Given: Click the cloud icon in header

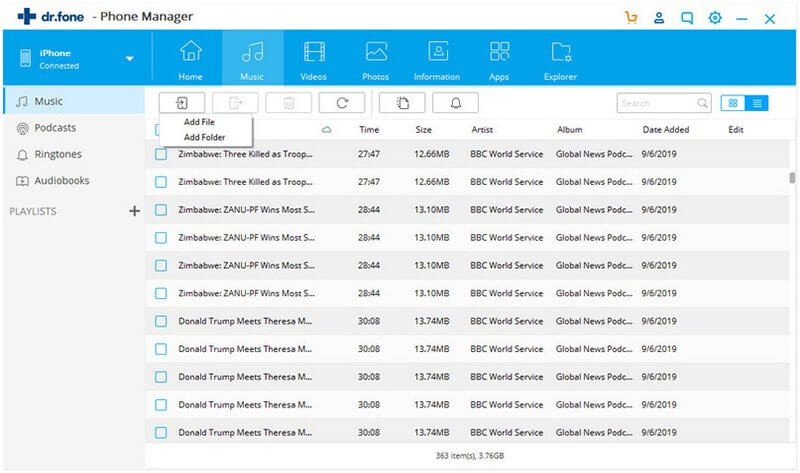Looking at the screenshot, I should (x=327, y=130).
